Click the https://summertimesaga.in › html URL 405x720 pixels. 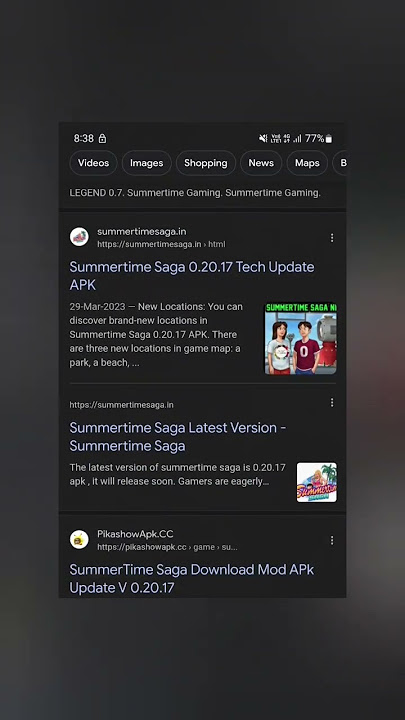pos(161,244)
